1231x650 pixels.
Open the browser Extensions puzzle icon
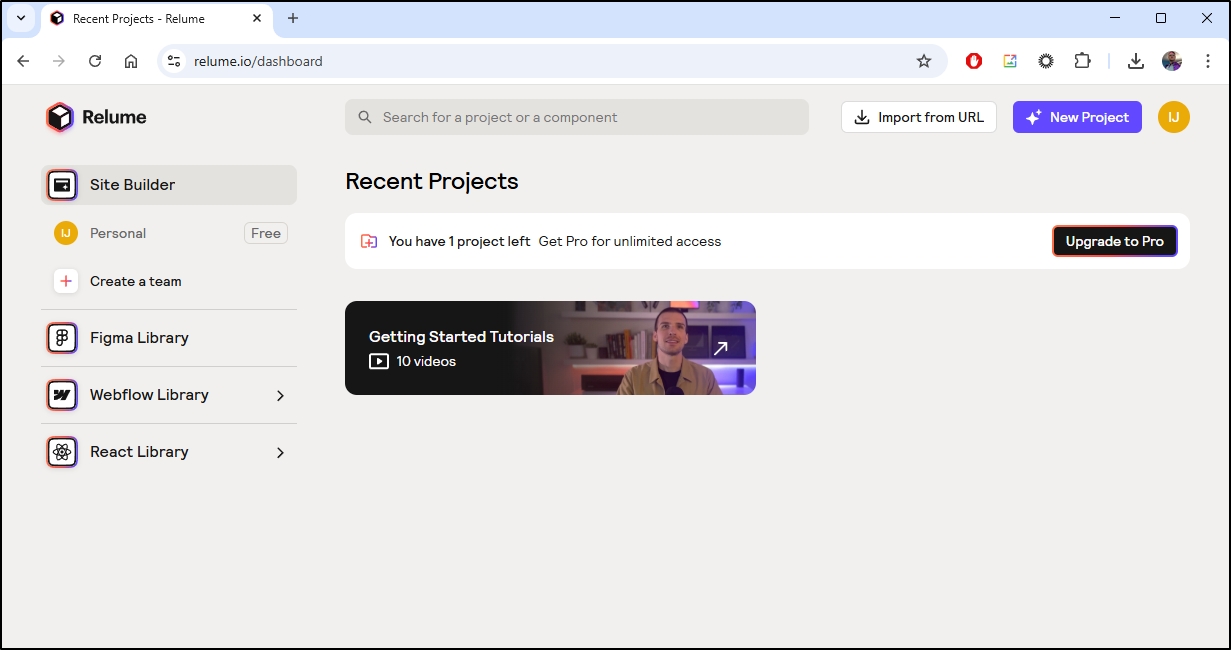[x=1082, y=61]
